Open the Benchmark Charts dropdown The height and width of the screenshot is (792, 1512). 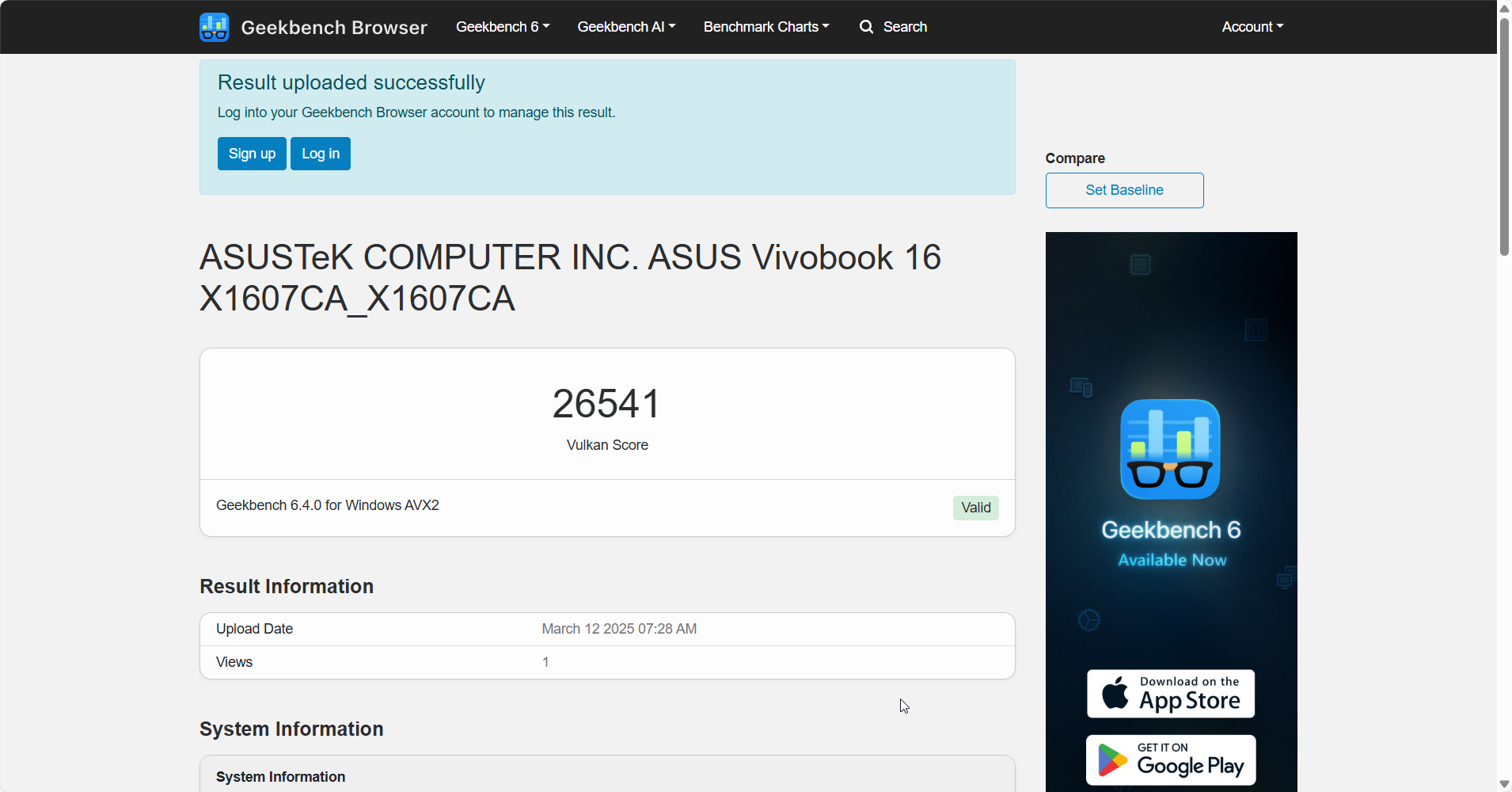click(x=766, y=27)
